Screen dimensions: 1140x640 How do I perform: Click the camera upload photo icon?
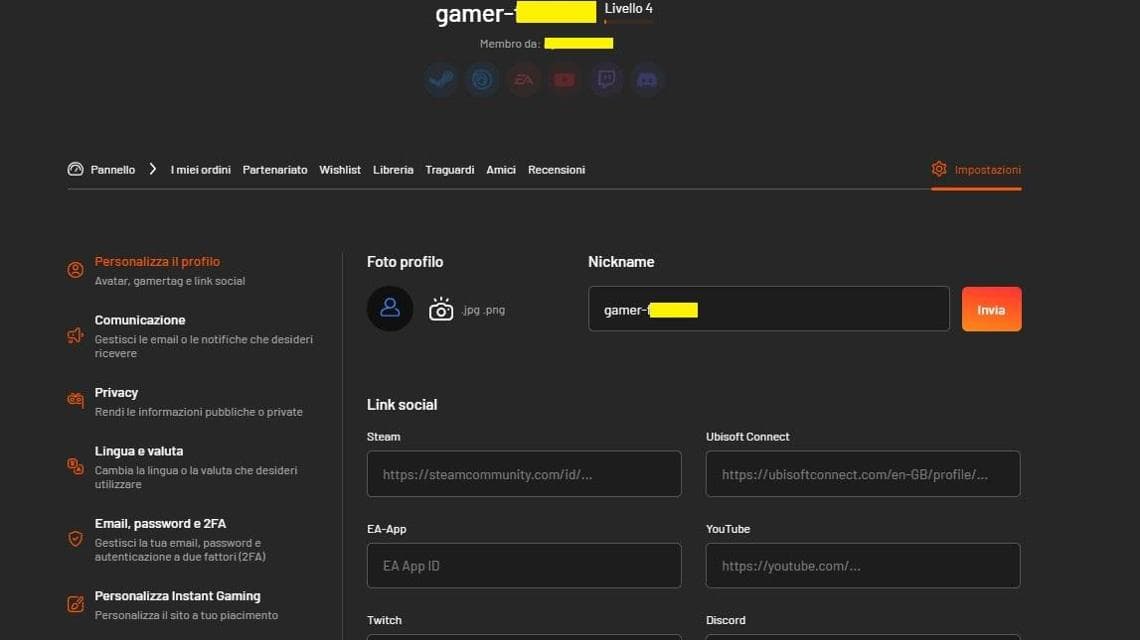point(441,309)
